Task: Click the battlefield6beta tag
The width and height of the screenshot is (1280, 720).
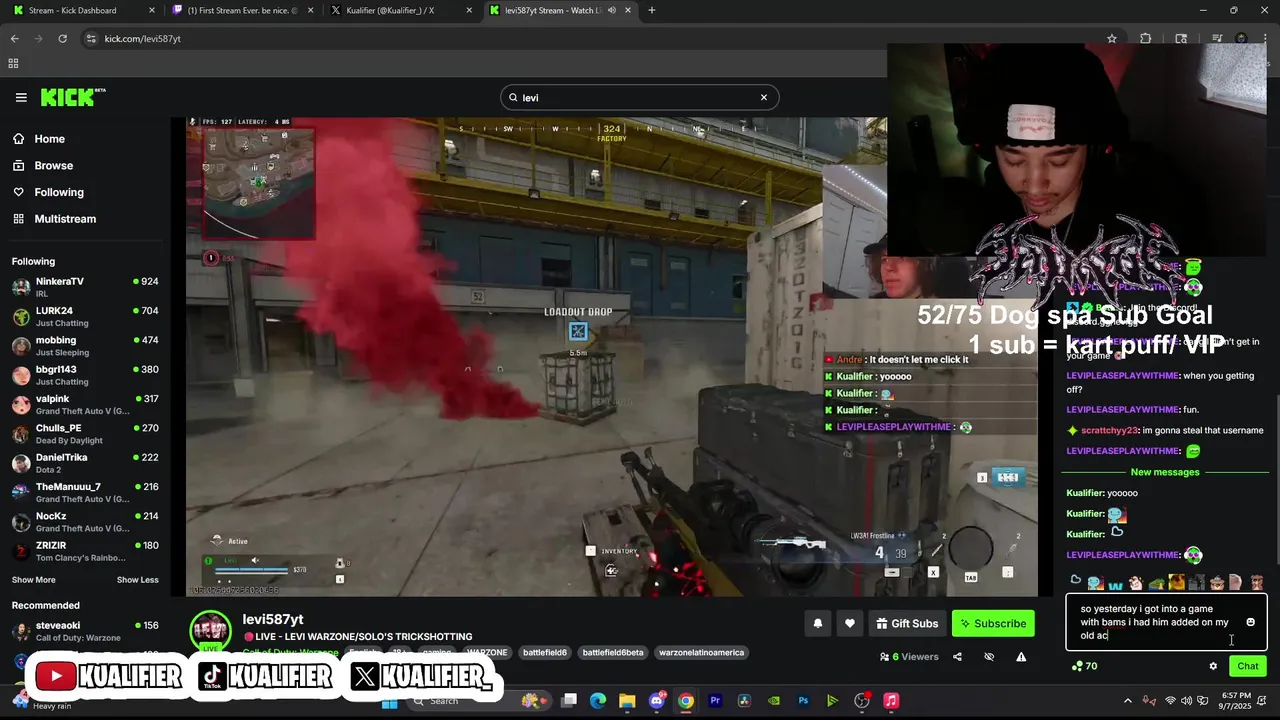Action: coord(613,653)
